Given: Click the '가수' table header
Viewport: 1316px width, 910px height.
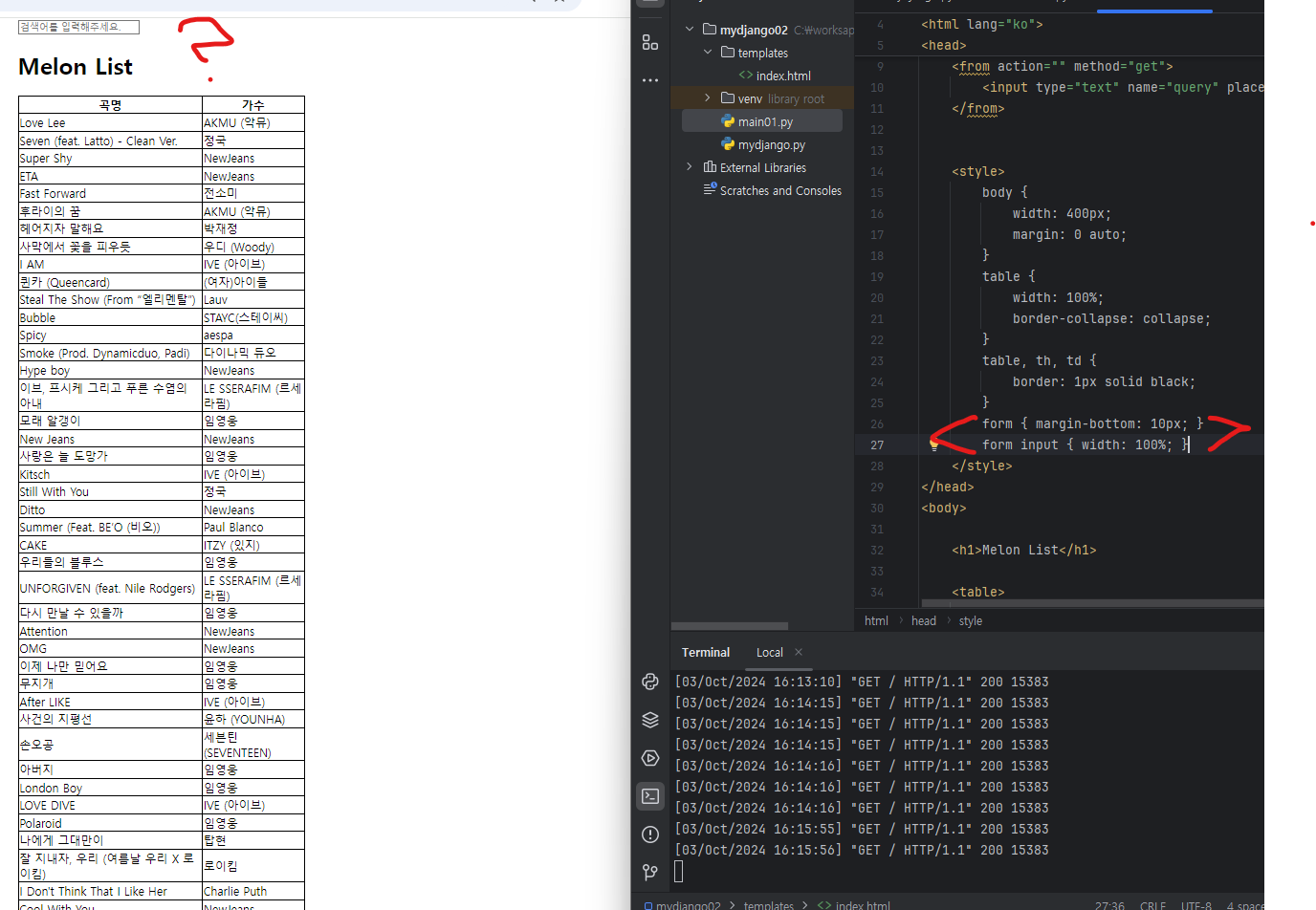Looking at the screenshot, I should pyautogui.click(x=253, y=105).
